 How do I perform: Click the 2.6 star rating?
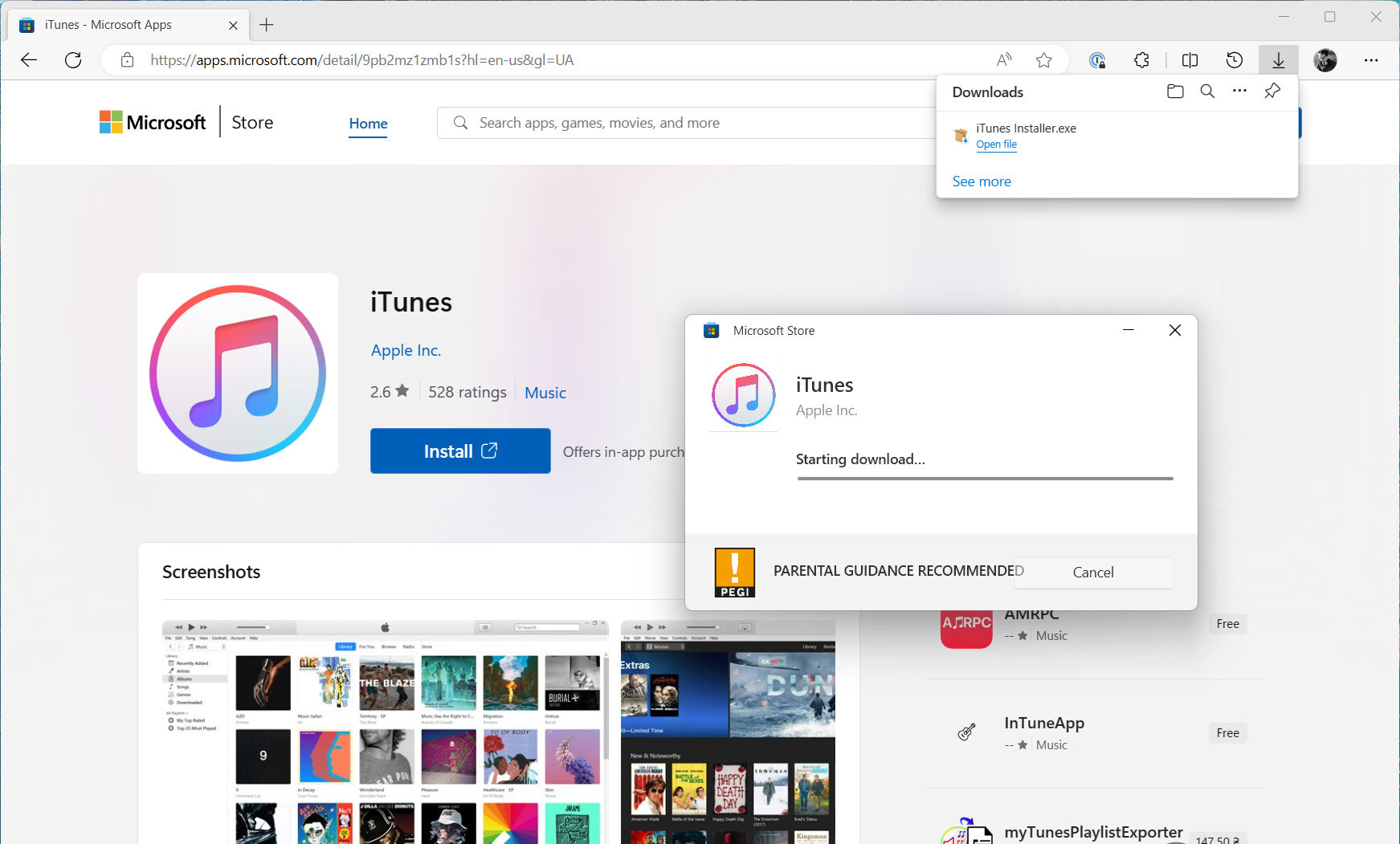(x=390, y=392)
